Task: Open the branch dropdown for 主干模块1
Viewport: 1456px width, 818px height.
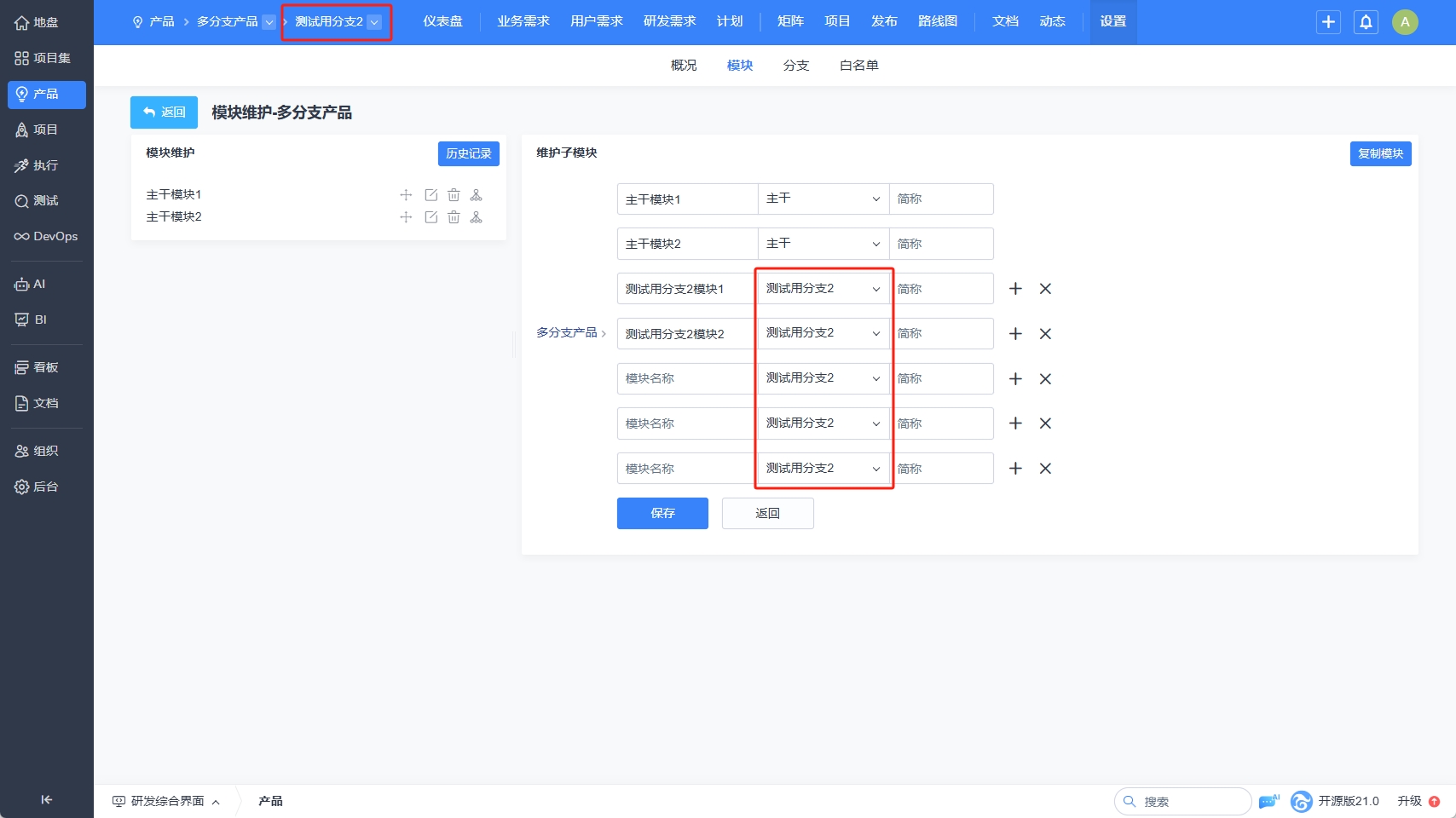Action: 823,199
